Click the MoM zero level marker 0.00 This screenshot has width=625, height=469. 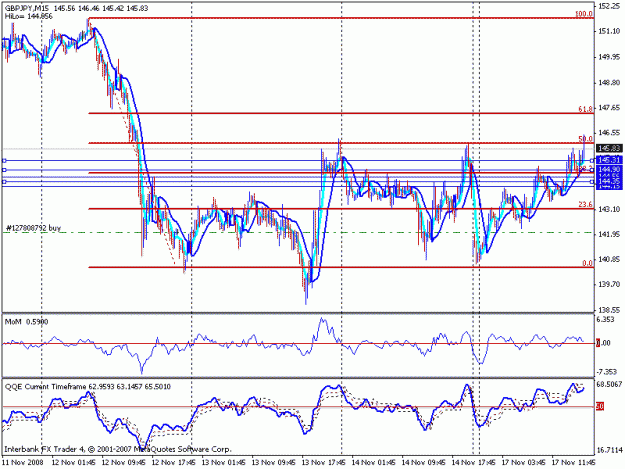coord(603,343)
